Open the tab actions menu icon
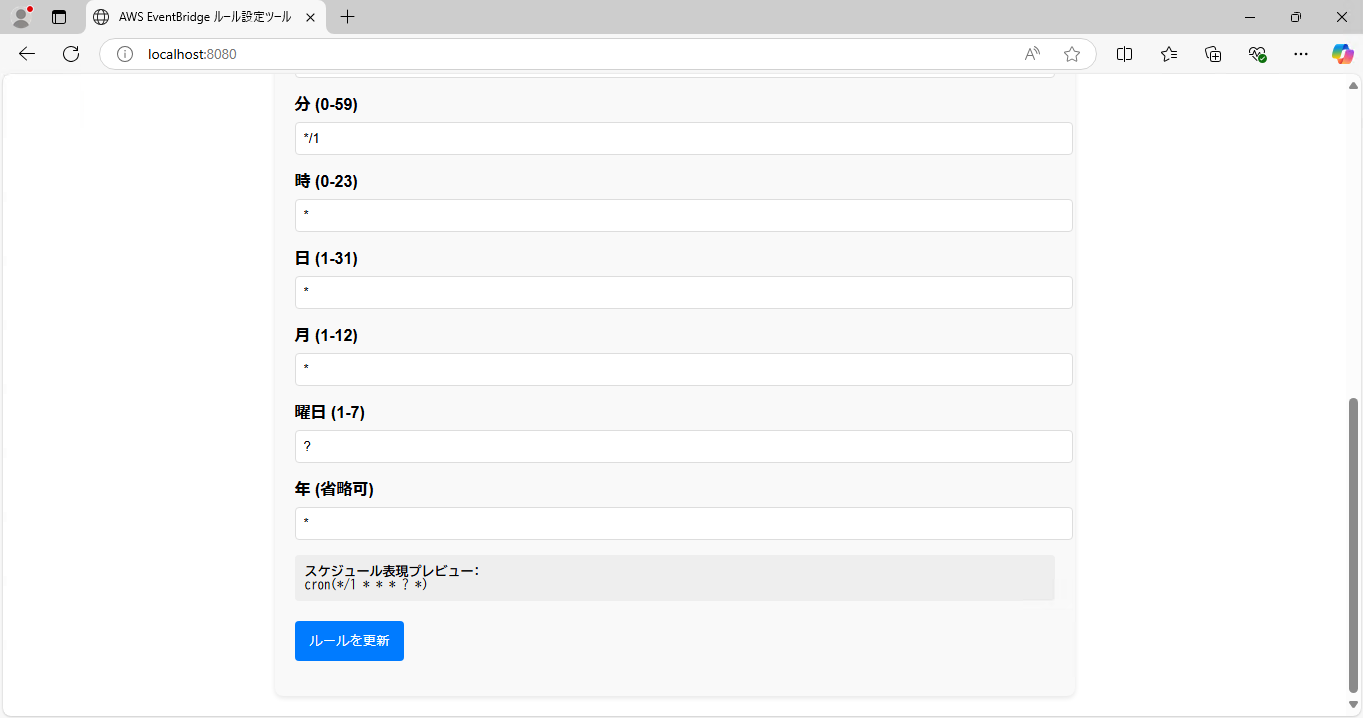The width and height of the screenshot is (1363, 718). (x=59, y=17)
